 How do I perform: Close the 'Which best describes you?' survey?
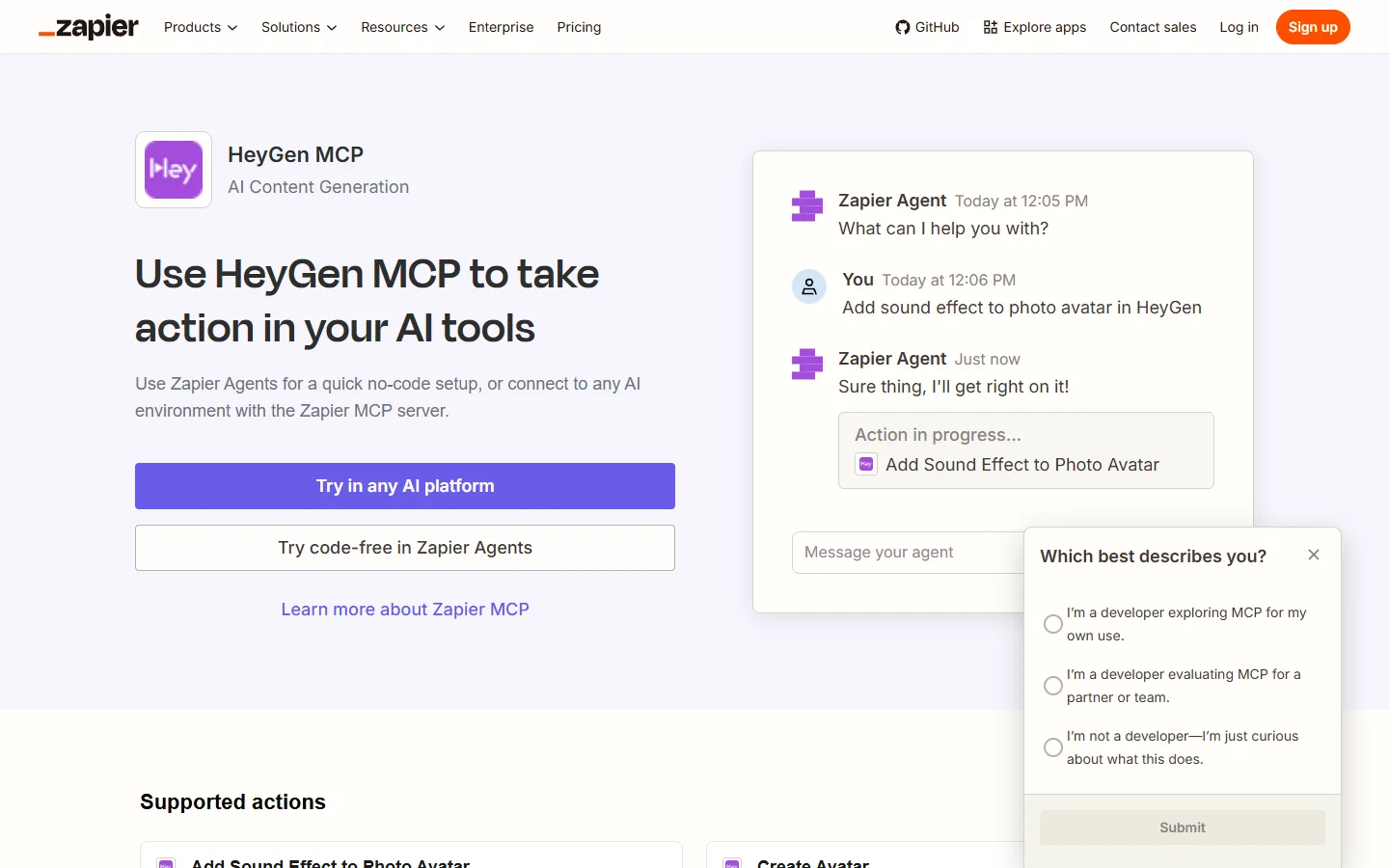click(x=1314, y=555)
